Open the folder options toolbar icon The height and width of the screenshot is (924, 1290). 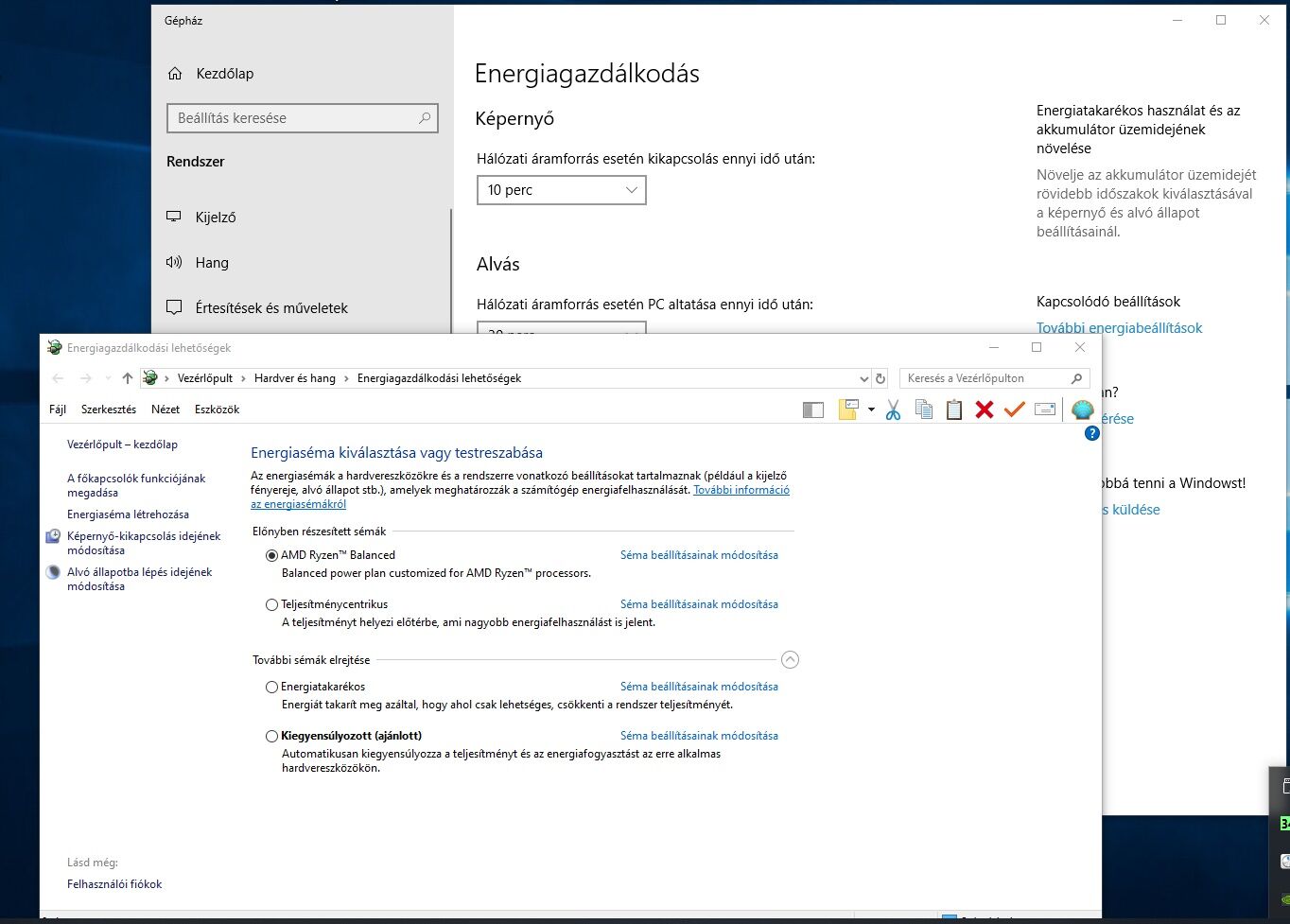coord(848,410)
